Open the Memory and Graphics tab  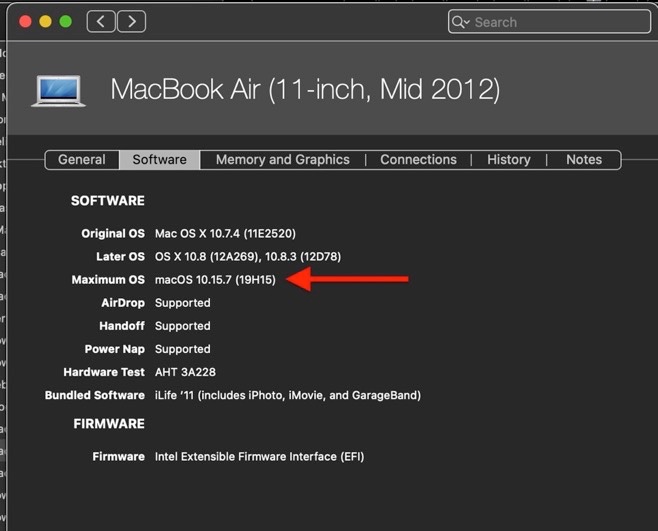click(x=282, y=160)
